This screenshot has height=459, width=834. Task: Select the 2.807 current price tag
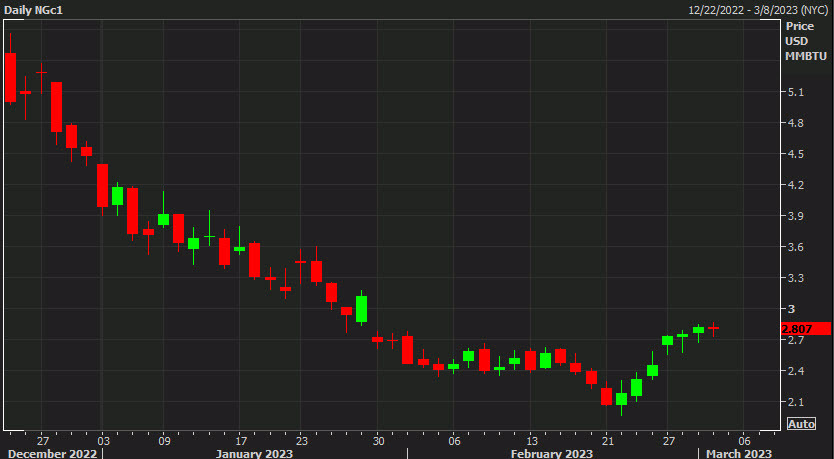[x=806, y=329]
